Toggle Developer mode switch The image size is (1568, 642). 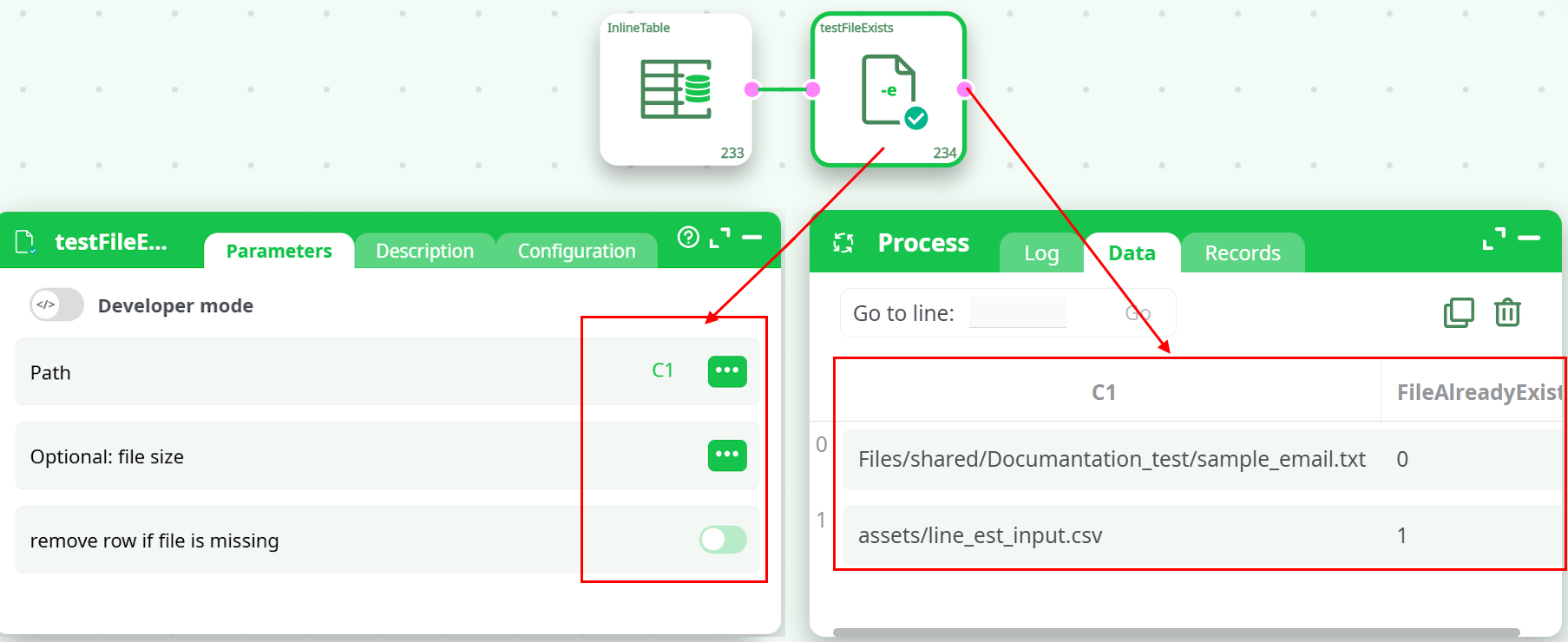click(56, 305)
